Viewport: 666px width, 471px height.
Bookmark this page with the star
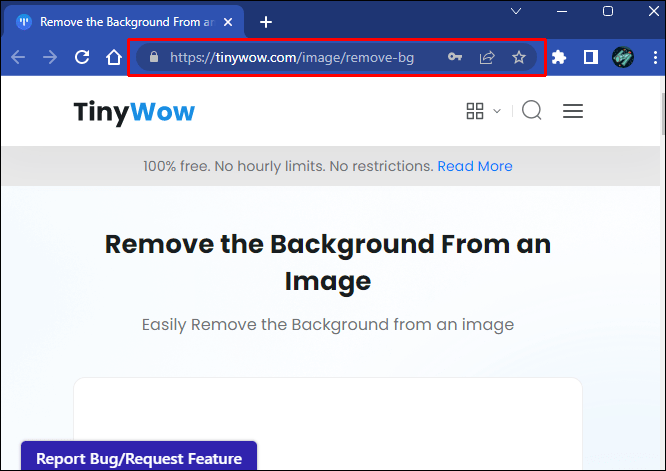pos(519,57)
